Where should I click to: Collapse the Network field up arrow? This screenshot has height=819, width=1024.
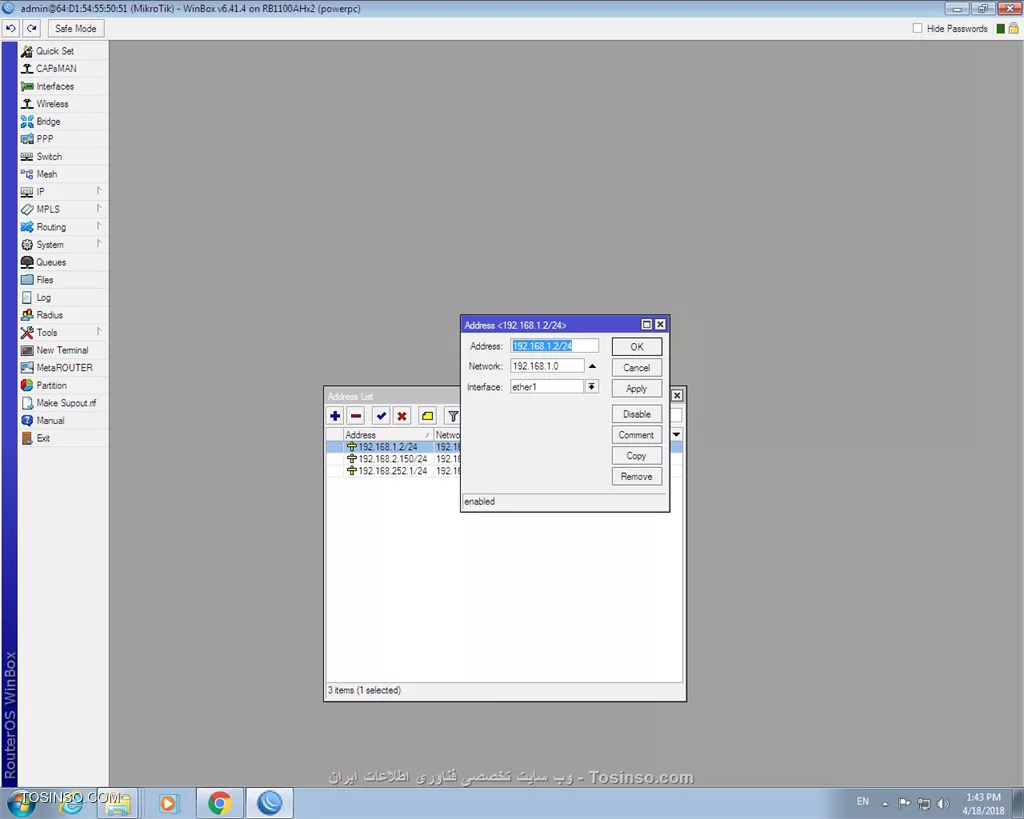click(592, 366)
